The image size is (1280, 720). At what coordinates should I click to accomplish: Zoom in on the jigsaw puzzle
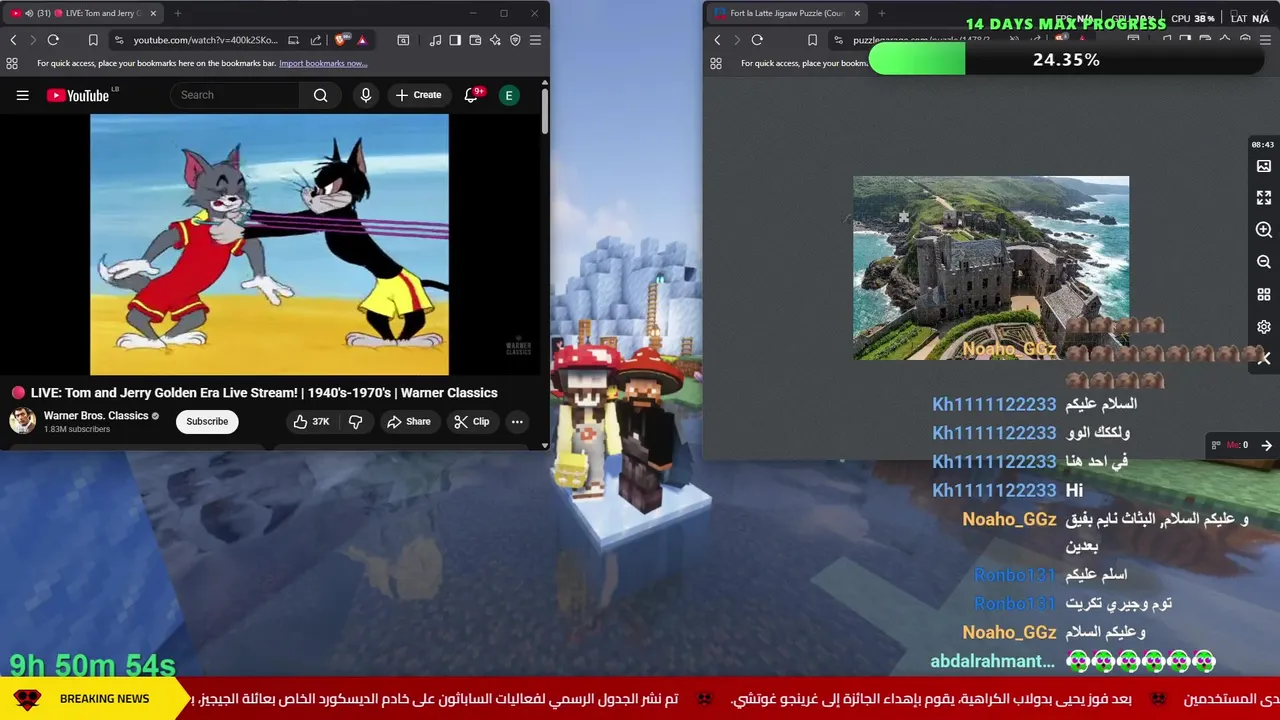[1264, 230]
